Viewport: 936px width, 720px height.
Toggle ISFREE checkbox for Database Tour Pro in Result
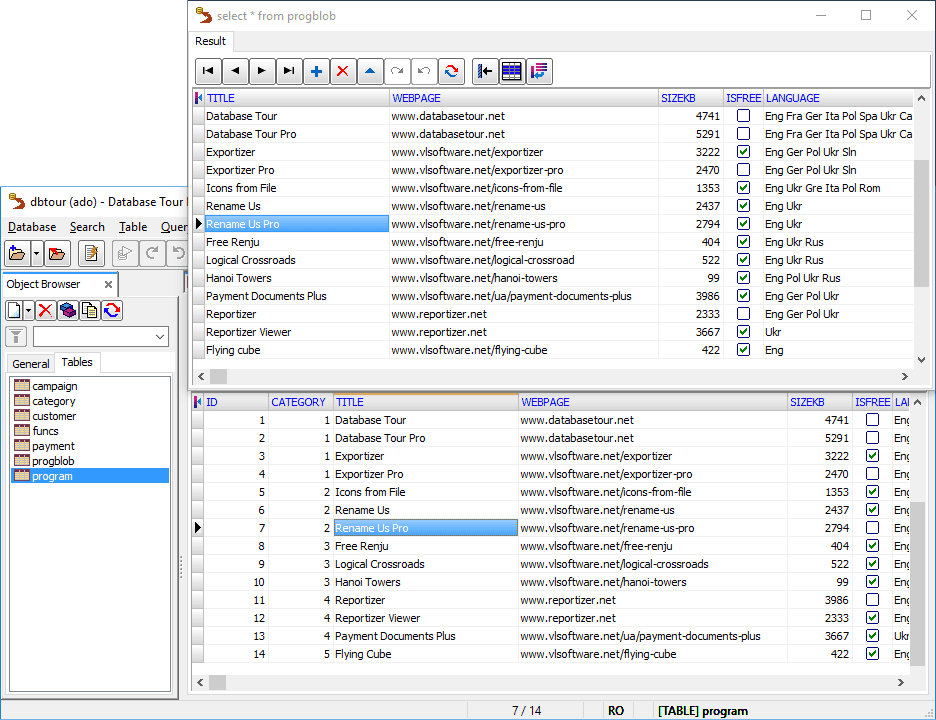[x=743, y=134]
